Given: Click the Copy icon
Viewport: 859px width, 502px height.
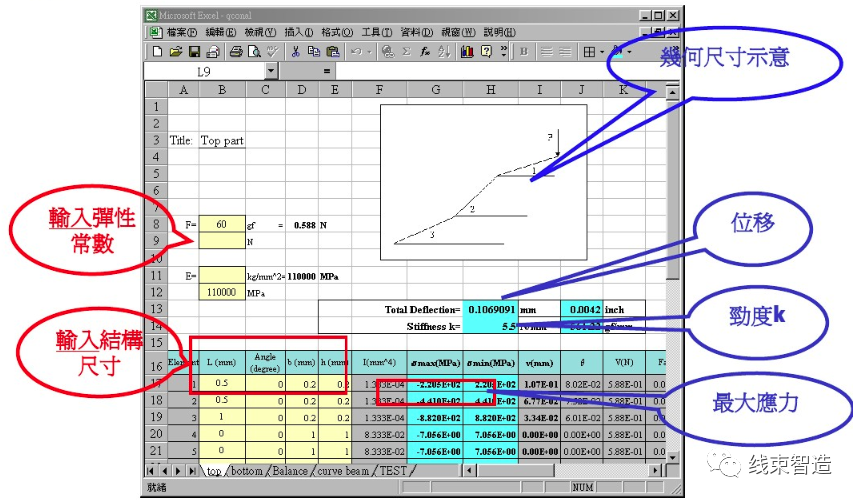Looking at the screenshot, I should coord(313,52).
